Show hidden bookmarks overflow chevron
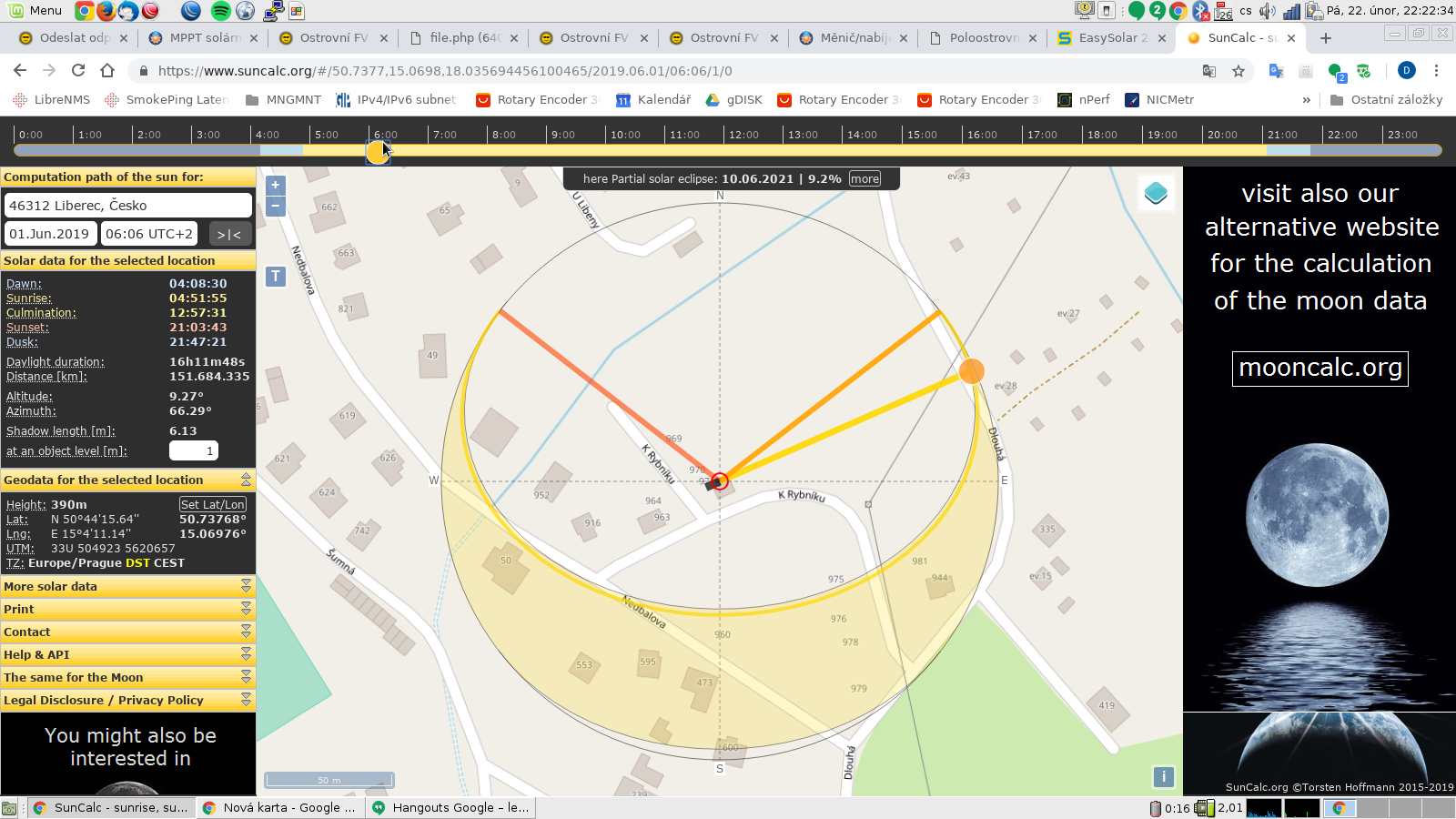The height and width of the screenshot is (819, 1456). click(x=1307, y=100)
